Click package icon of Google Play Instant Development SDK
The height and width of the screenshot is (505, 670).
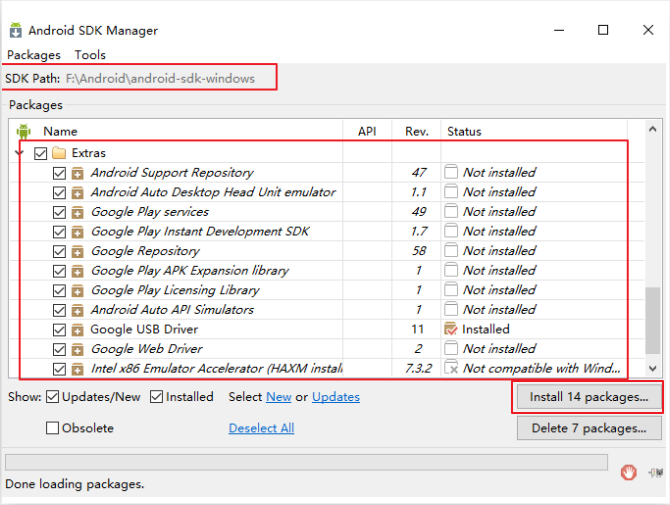(77, 232)
